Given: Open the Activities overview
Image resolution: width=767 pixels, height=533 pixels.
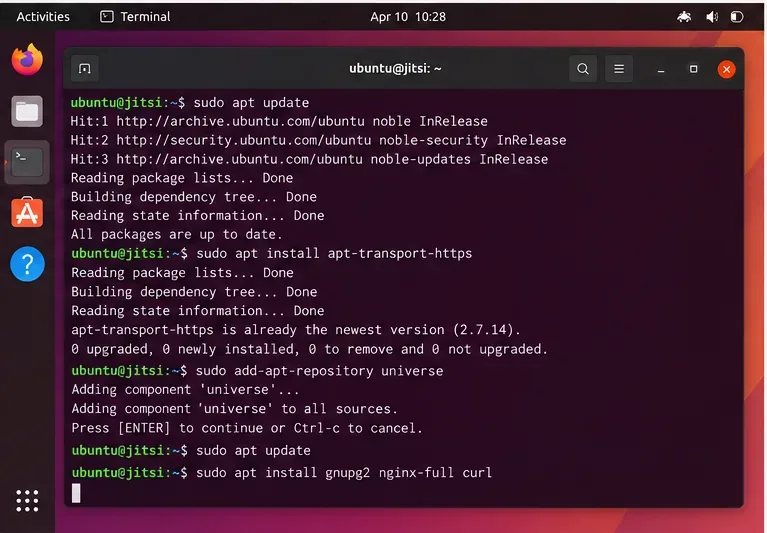Looking at the screenshot, I should coord(43,17).
